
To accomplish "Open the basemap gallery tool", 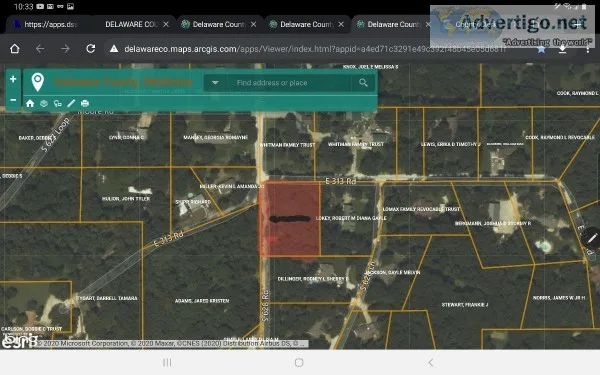I will tap(57, 103).
